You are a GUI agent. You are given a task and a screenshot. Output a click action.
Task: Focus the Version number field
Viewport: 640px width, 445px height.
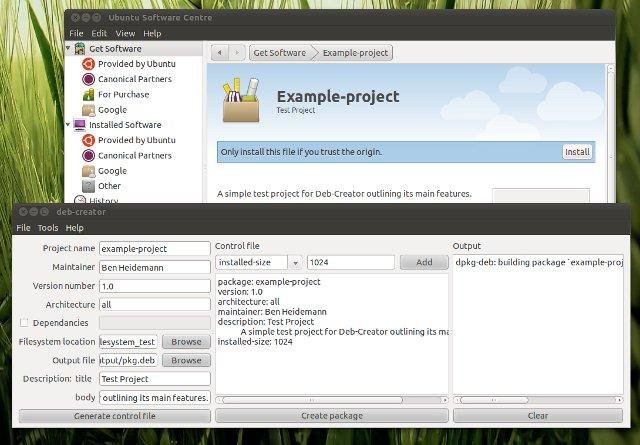click(155, 286)
